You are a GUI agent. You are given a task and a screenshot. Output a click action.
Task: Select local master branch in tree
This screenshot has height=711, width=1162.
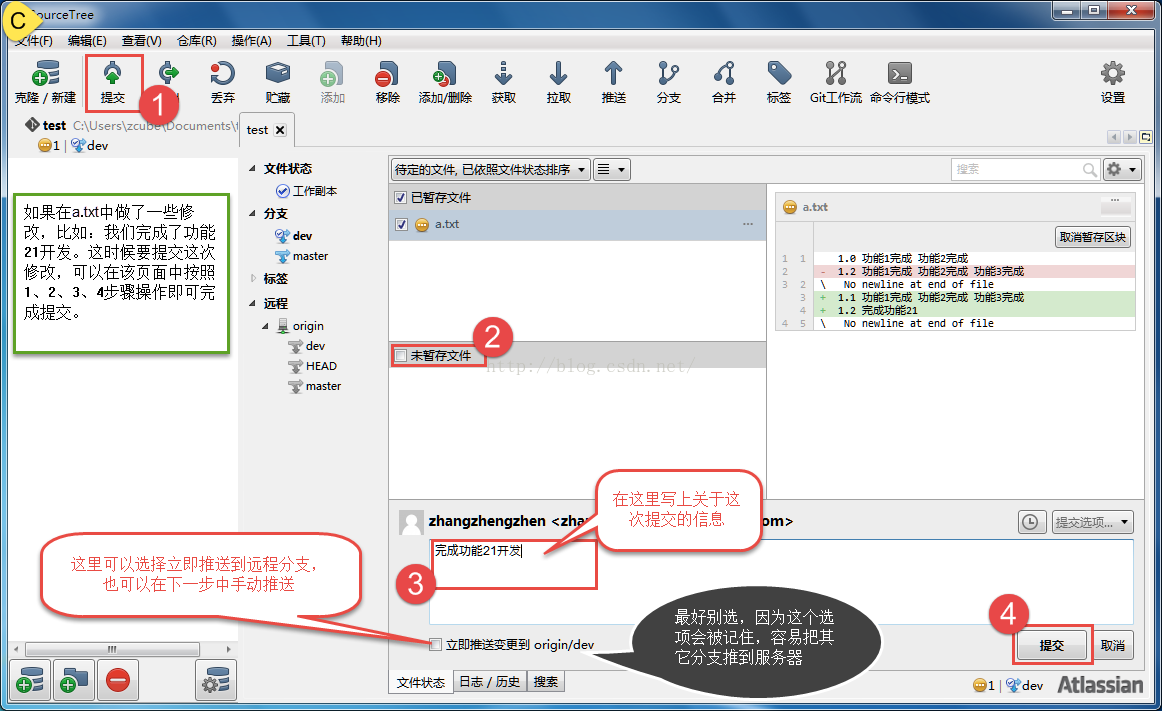(x=302, y=256)
